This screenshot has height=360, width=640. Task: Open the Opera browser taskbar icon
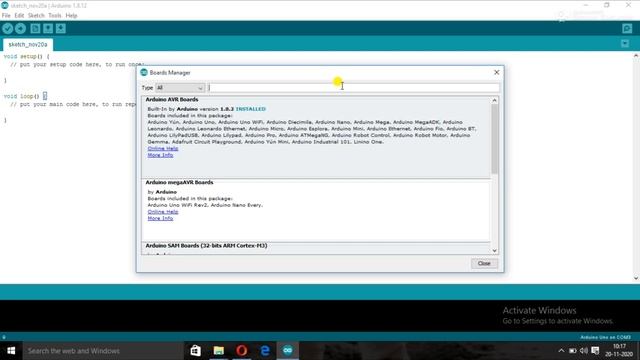[x=242, y=351]
